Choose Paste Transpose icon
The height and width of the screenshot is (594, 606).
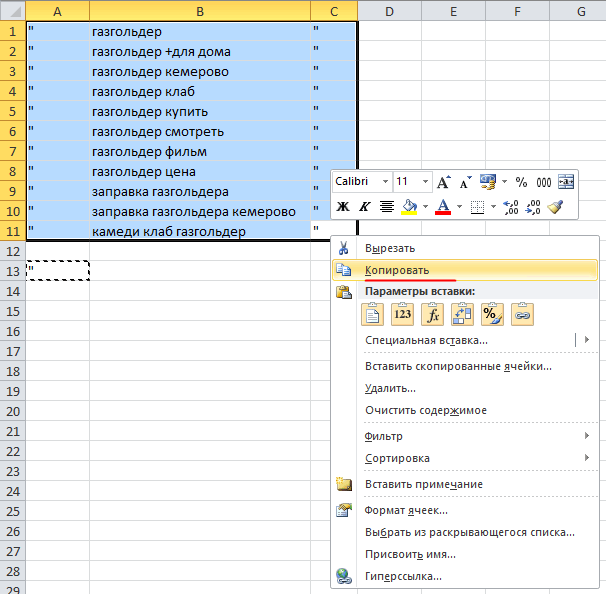tap(462, 314)
